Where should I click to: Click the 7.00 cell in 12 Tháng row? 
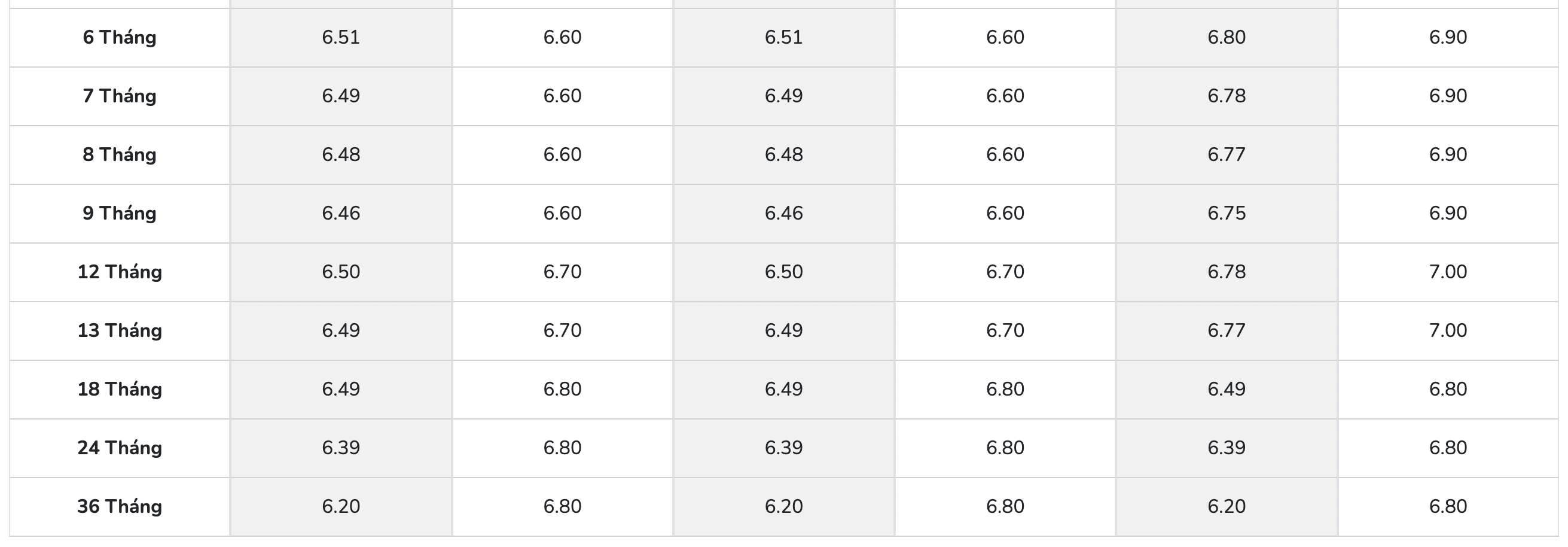point(1448,272)
